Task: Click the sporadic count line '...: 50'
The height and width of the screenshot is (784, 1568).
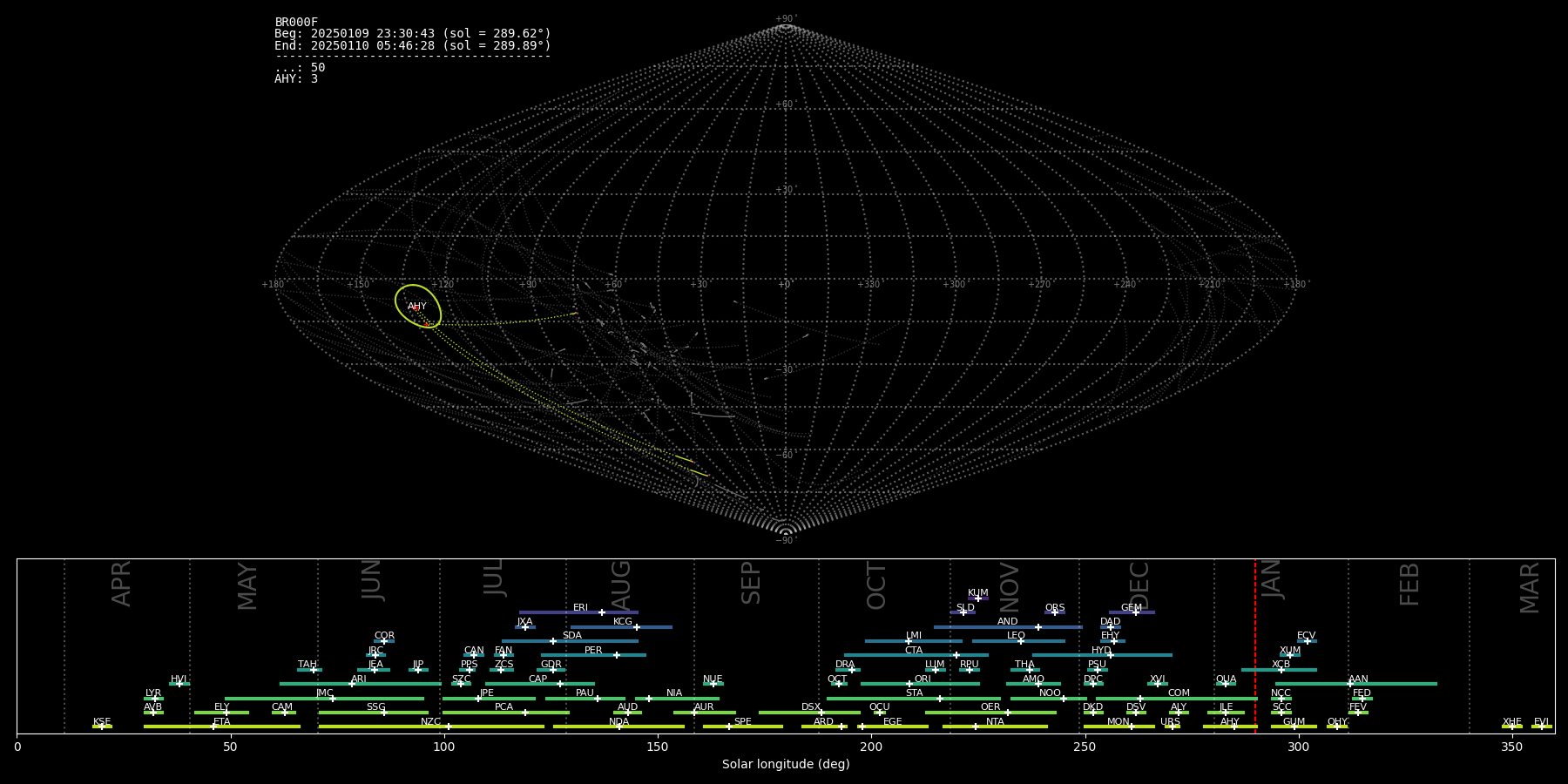Action: [300, 68]
